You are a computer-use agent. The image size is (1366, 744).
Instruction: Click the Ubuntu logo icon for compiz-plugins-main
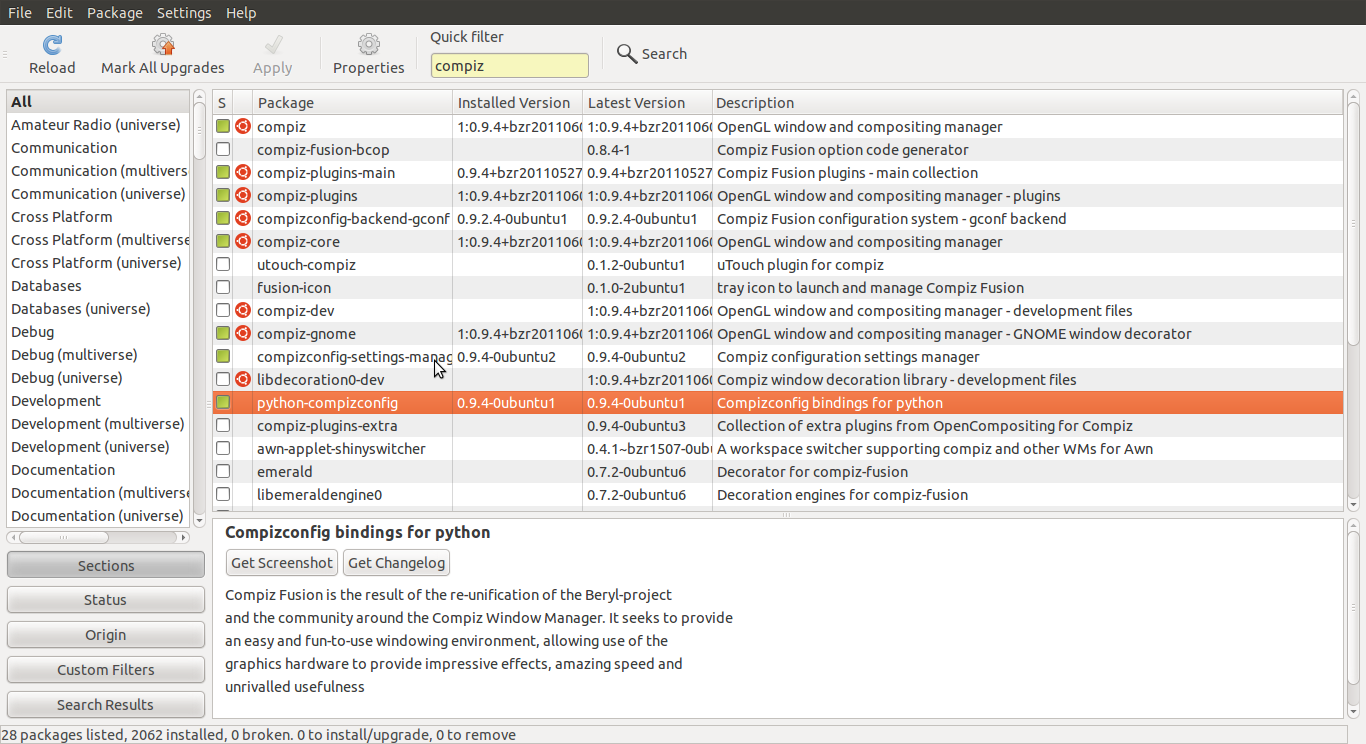[243, 173]
